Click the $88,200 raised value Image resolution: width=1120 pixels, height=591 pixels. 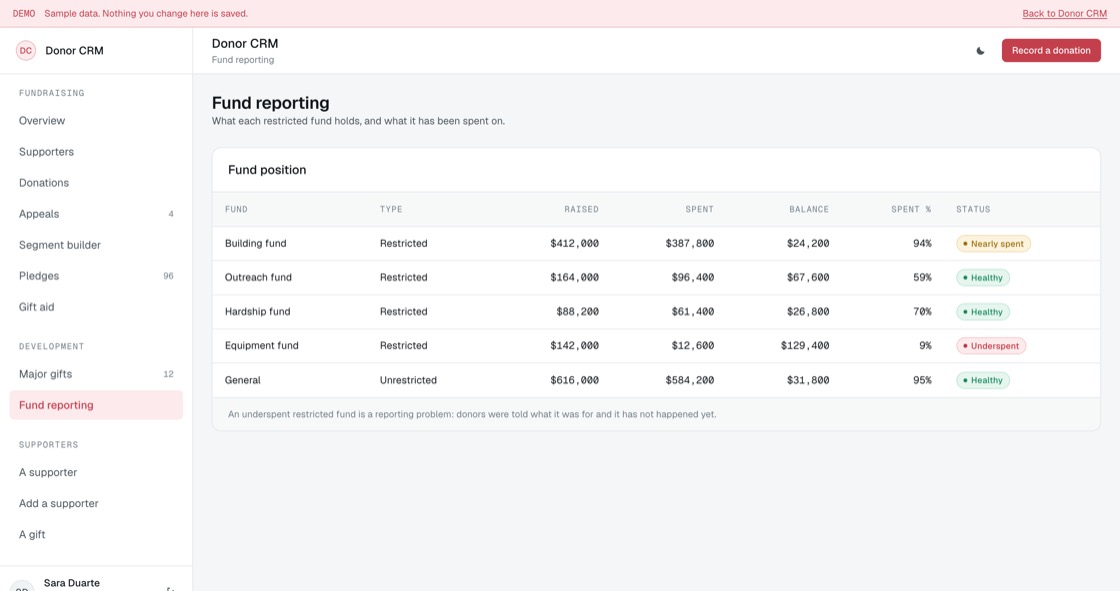click(x=578, y=312)
